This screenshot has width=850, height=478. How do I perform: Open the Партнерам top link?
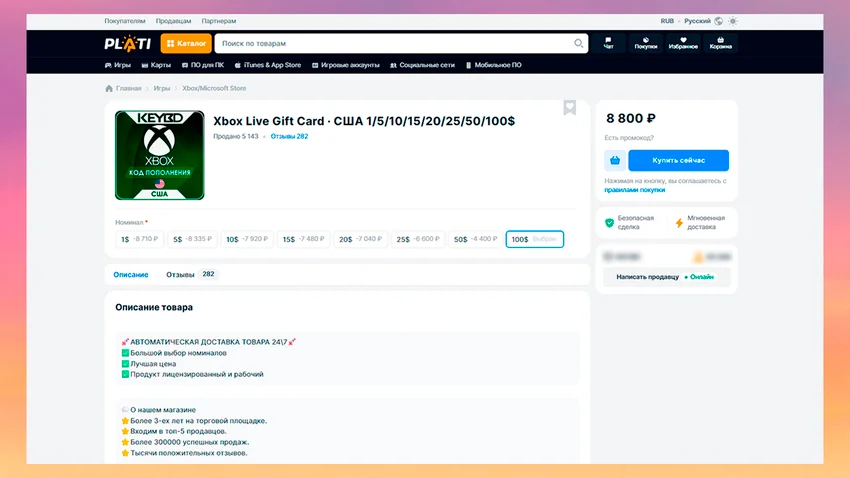coord(219,21)
